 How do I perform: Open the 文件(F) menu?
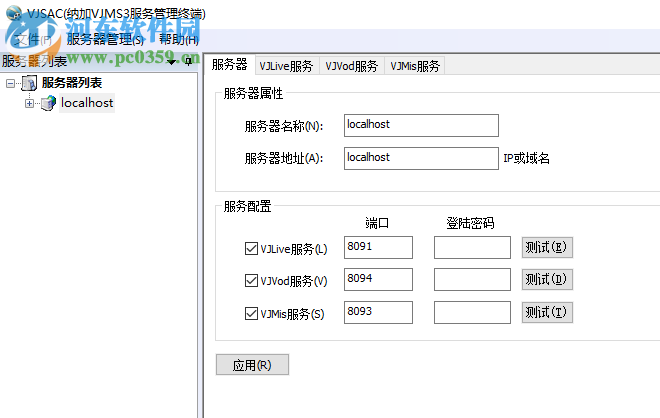(33, 40)
